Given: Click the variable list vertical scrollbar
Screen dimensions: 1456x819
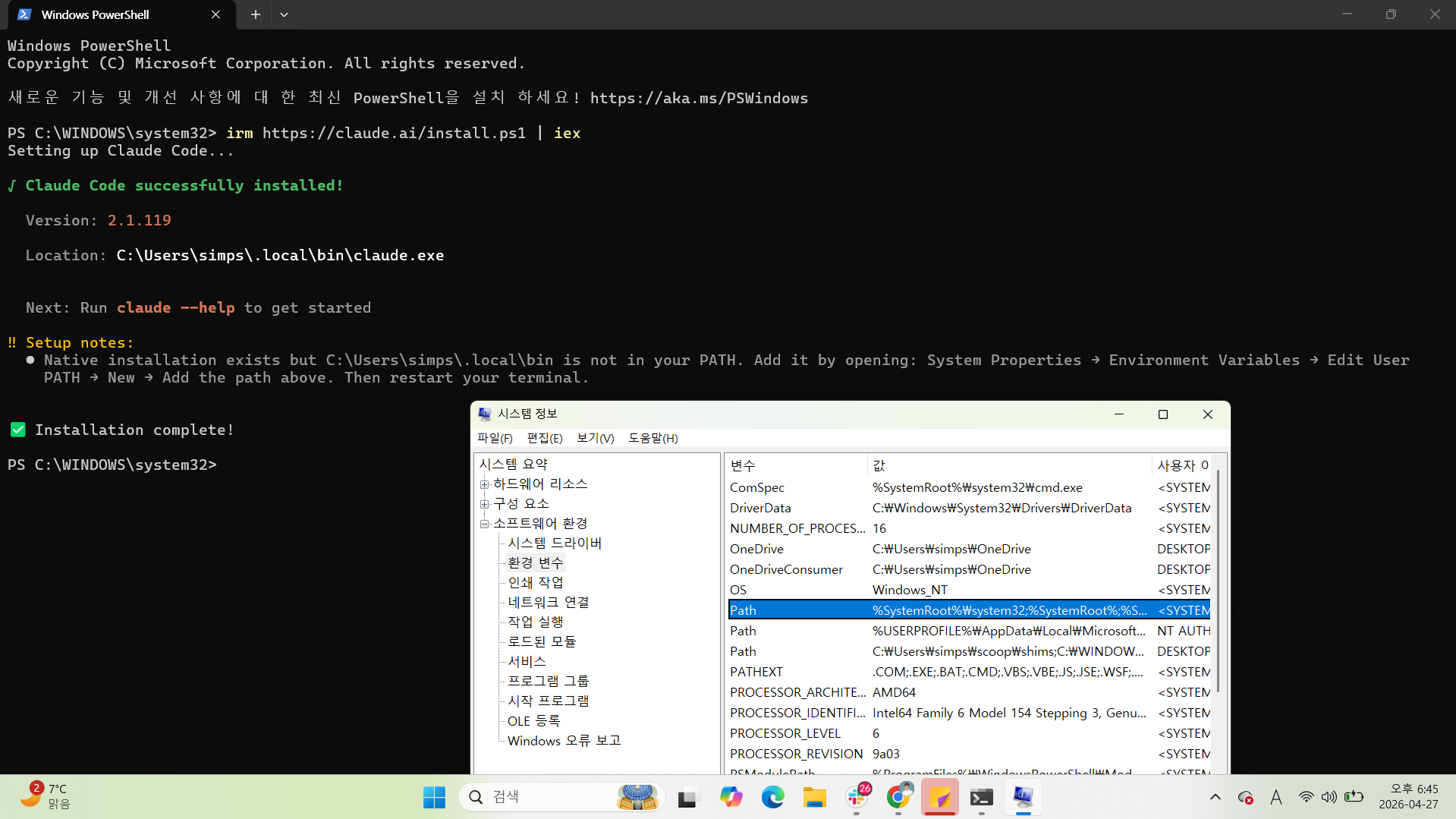Looking at the screenshot, I should click(x=1218, y=581).
